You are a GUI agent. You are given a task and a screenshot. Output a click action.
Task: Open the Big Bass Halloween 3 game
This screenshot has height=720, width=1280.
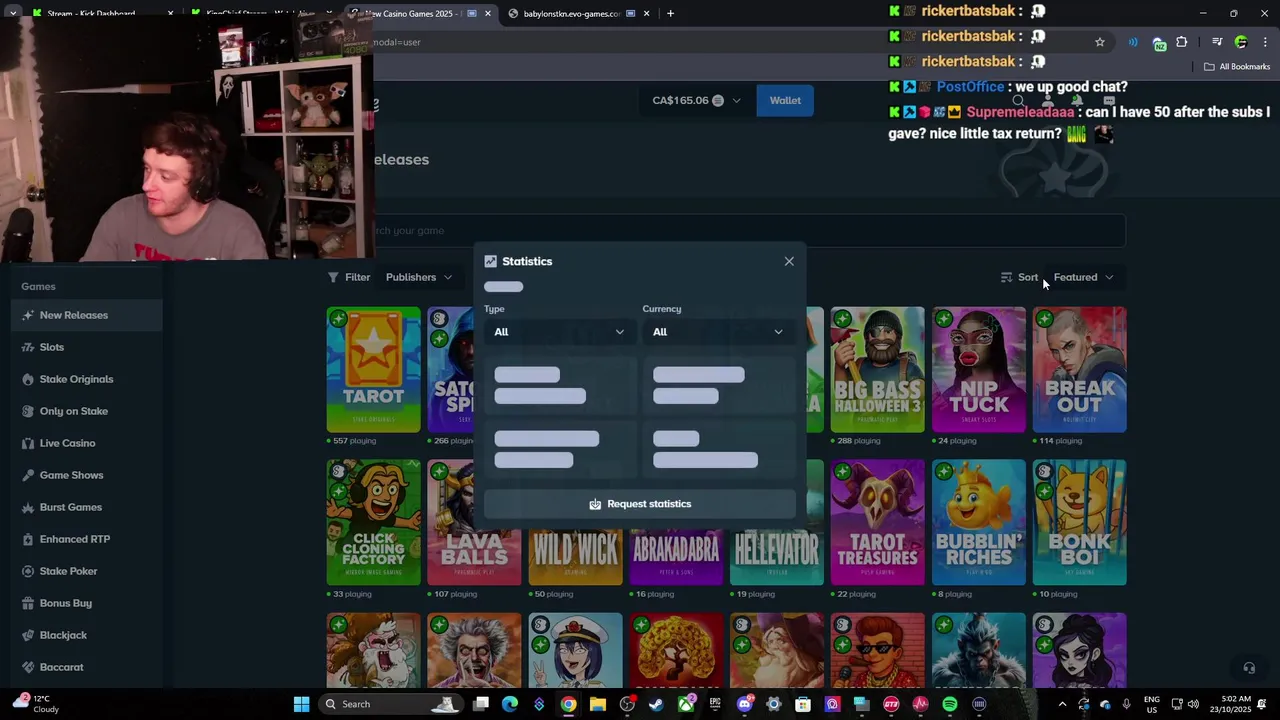[x=878, y=370]
